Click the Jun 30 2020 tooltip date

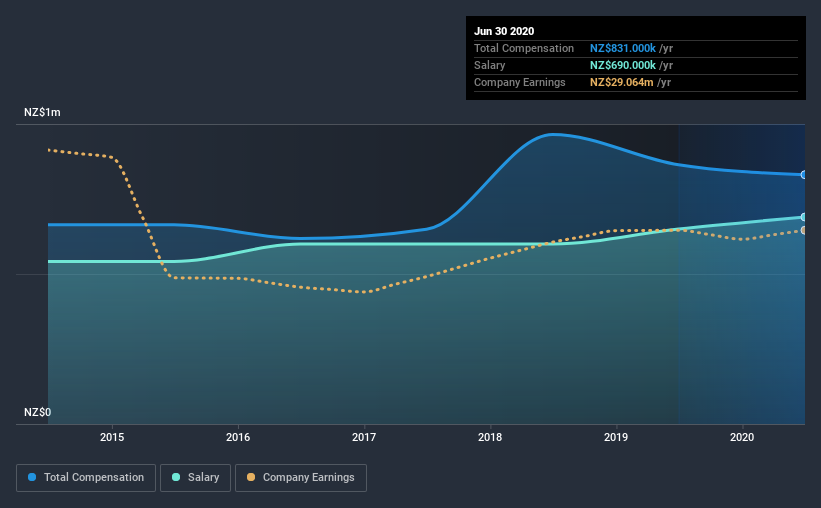504,31
